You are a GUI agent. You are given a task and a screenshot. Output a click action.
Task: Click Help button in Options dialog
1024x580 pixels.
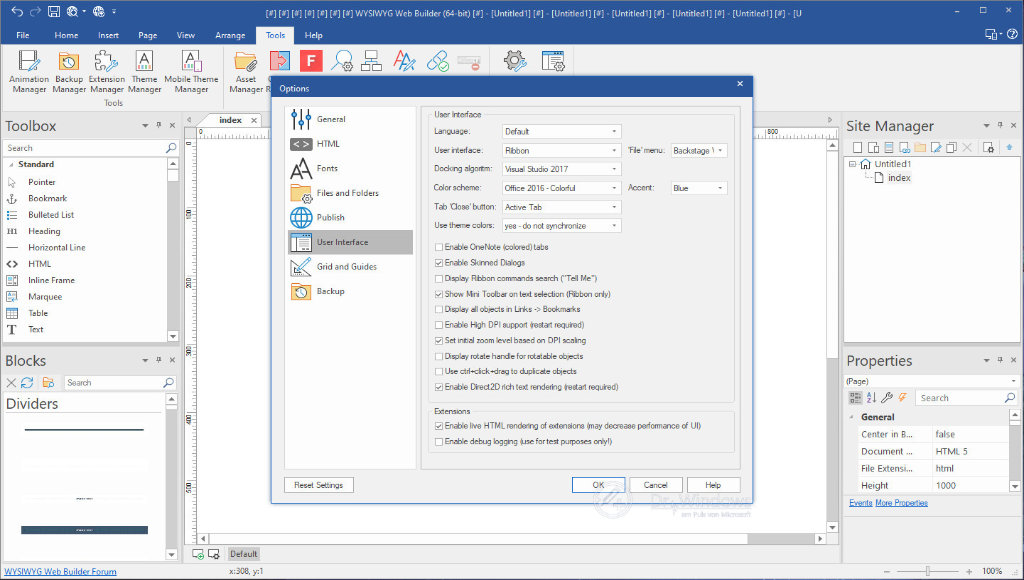713,485
